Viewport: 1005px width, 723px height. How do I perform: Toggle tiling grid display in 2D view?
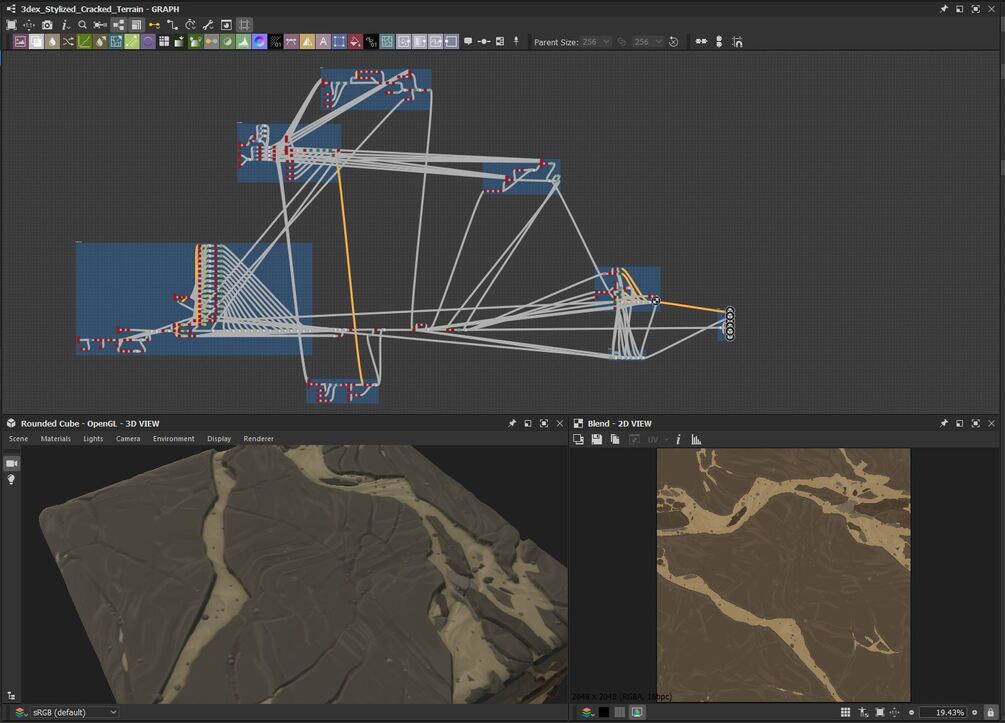point(845,712)
